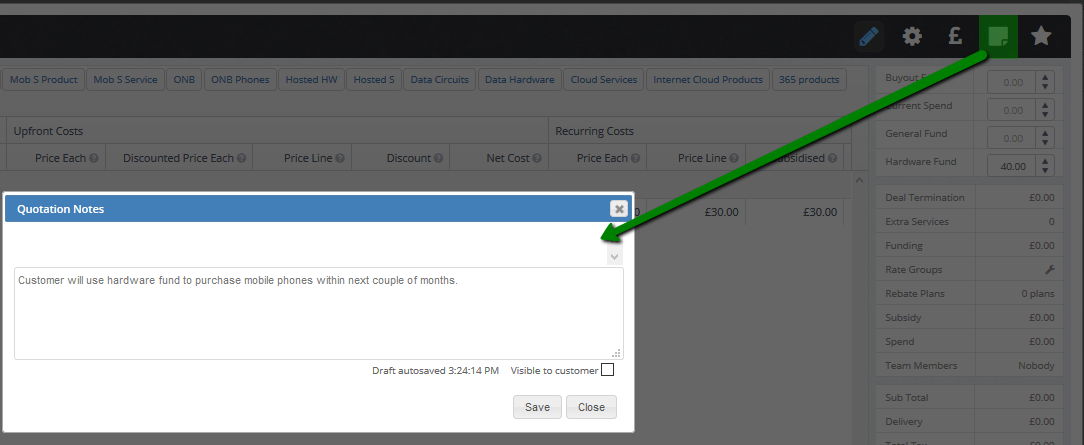Open the Data Hardware tab
This screenshot has width=1084, height=445.
click(x=520, y=79)
